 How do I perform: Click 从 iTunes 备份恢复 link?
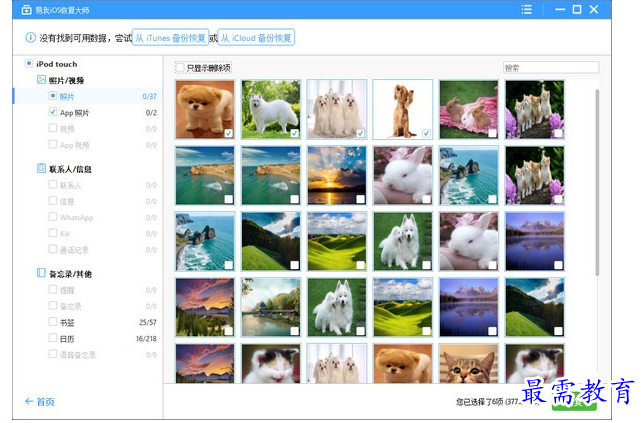(x=170, y=38)
